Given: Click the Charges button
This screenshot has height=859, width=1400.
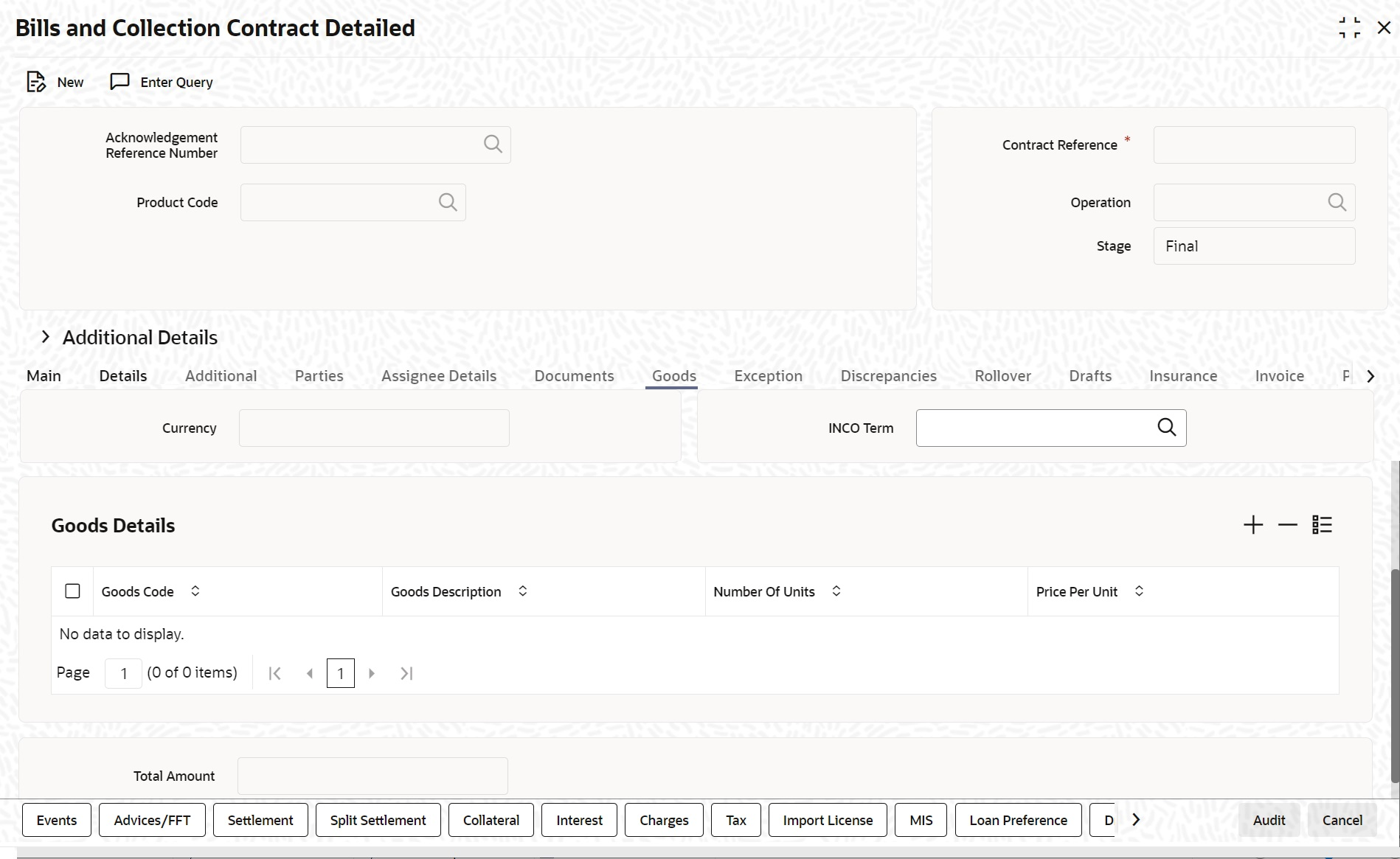Looking at the screenshot, I should [x=664, y=820].
